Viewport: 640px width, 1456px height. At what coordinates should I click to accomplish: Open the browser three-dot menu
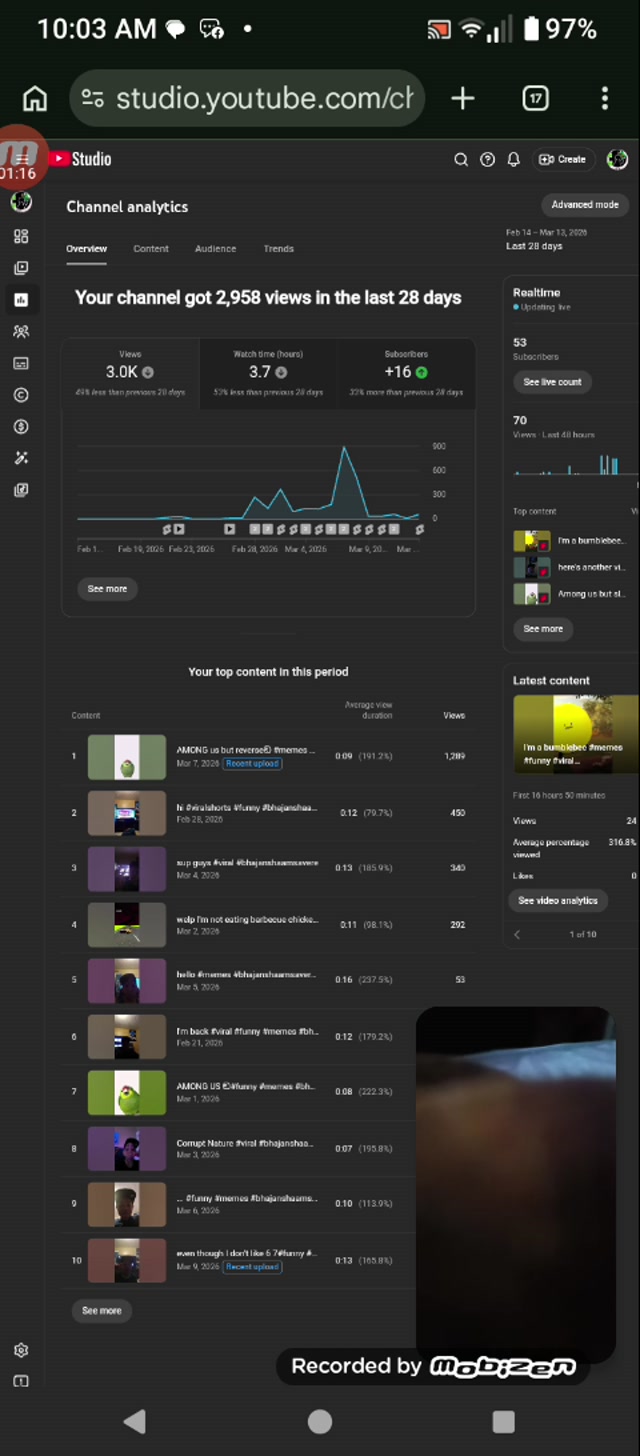(604, 98)
